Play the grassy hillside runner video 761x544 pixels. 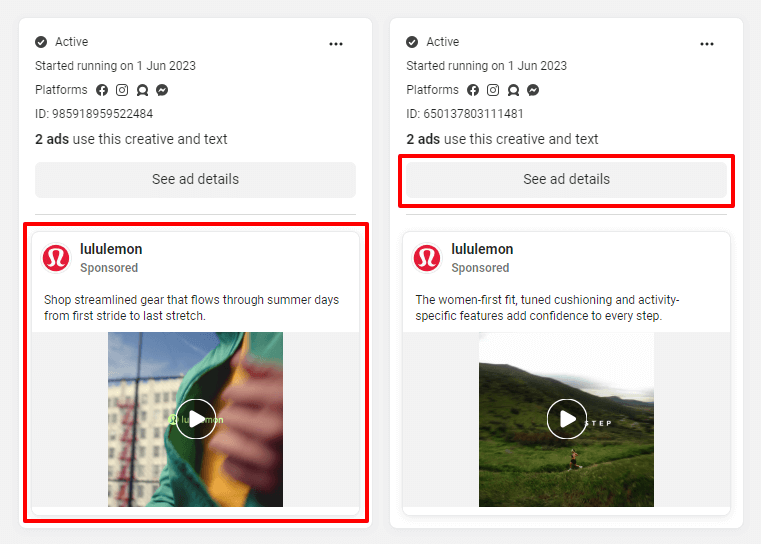tap(566, 419)
